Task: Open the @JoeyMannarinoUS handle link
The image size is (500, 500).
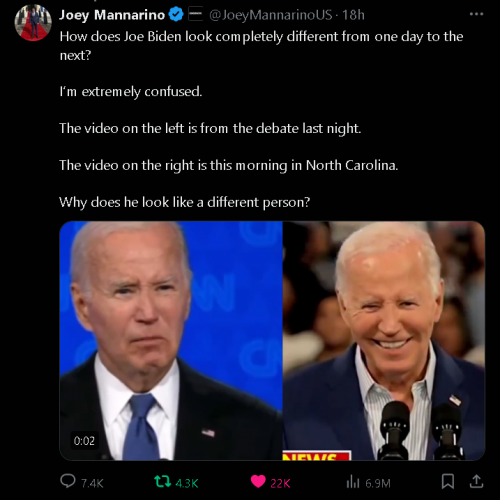Action: click(271, 15)
